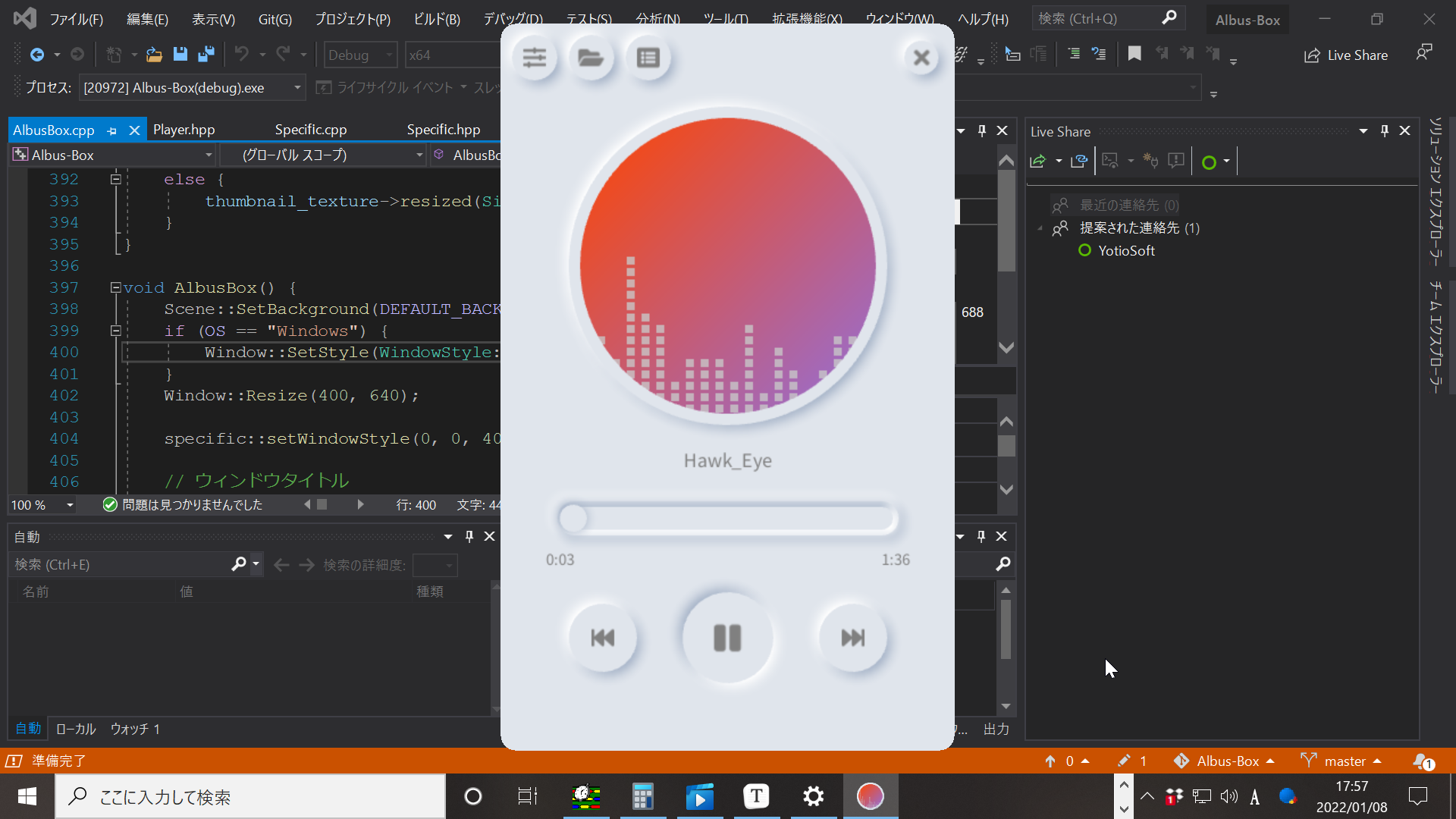Open the ビルド(B) menu

[x=436, y=19]
